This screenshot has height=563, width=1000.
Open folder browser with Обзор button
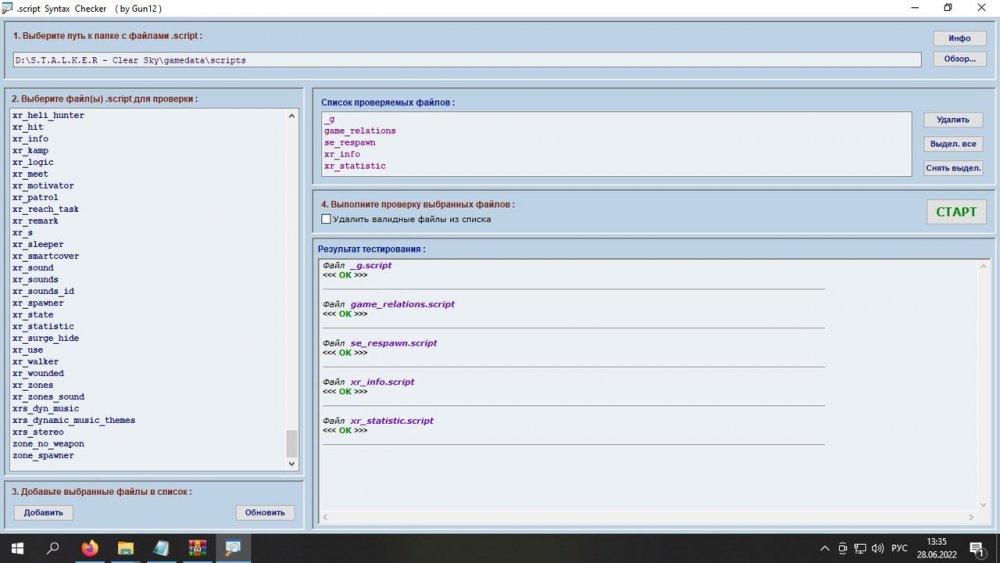click(959, 59)
